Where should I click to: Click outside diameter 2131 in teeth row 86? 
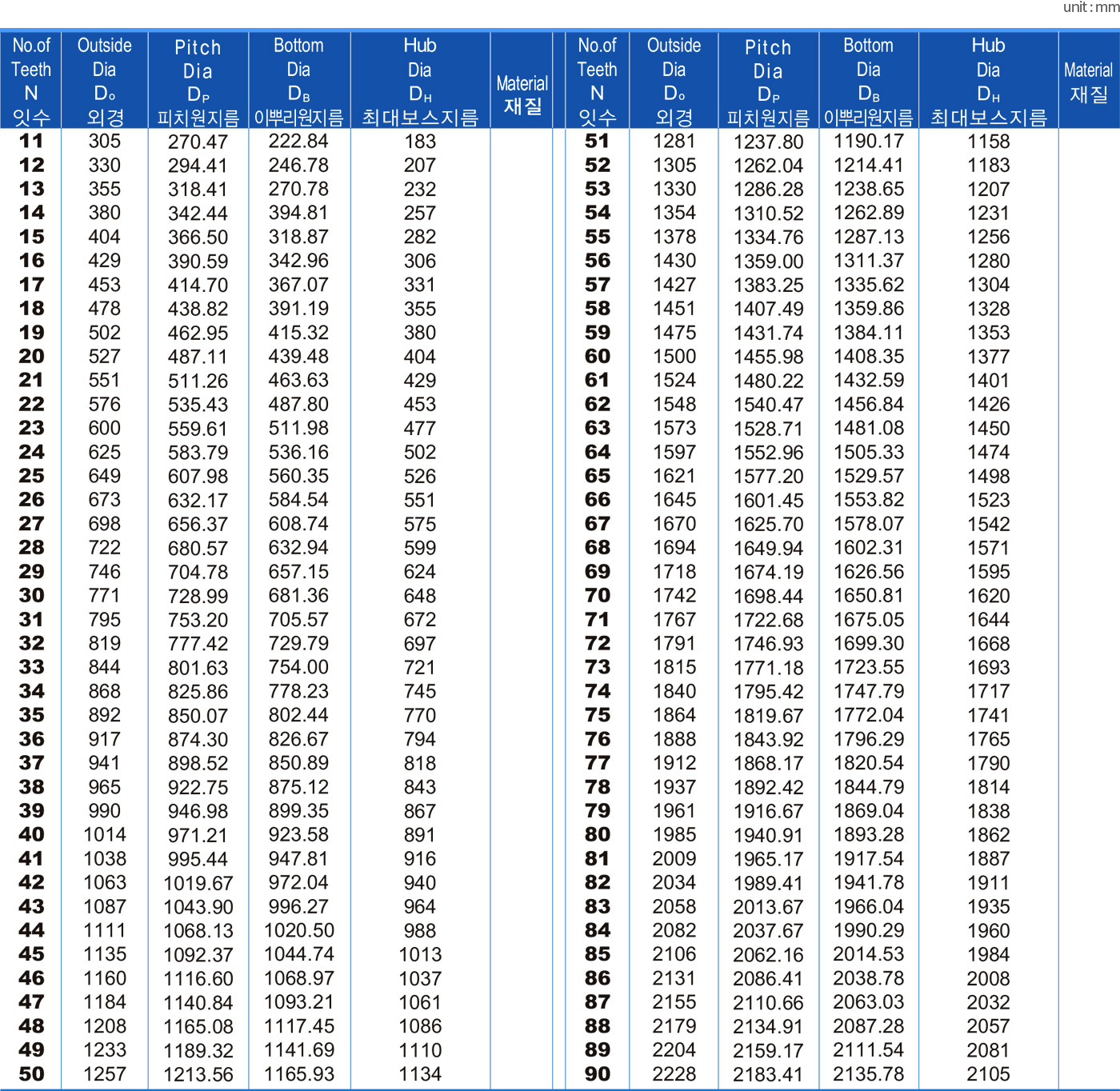click(674, 978)
